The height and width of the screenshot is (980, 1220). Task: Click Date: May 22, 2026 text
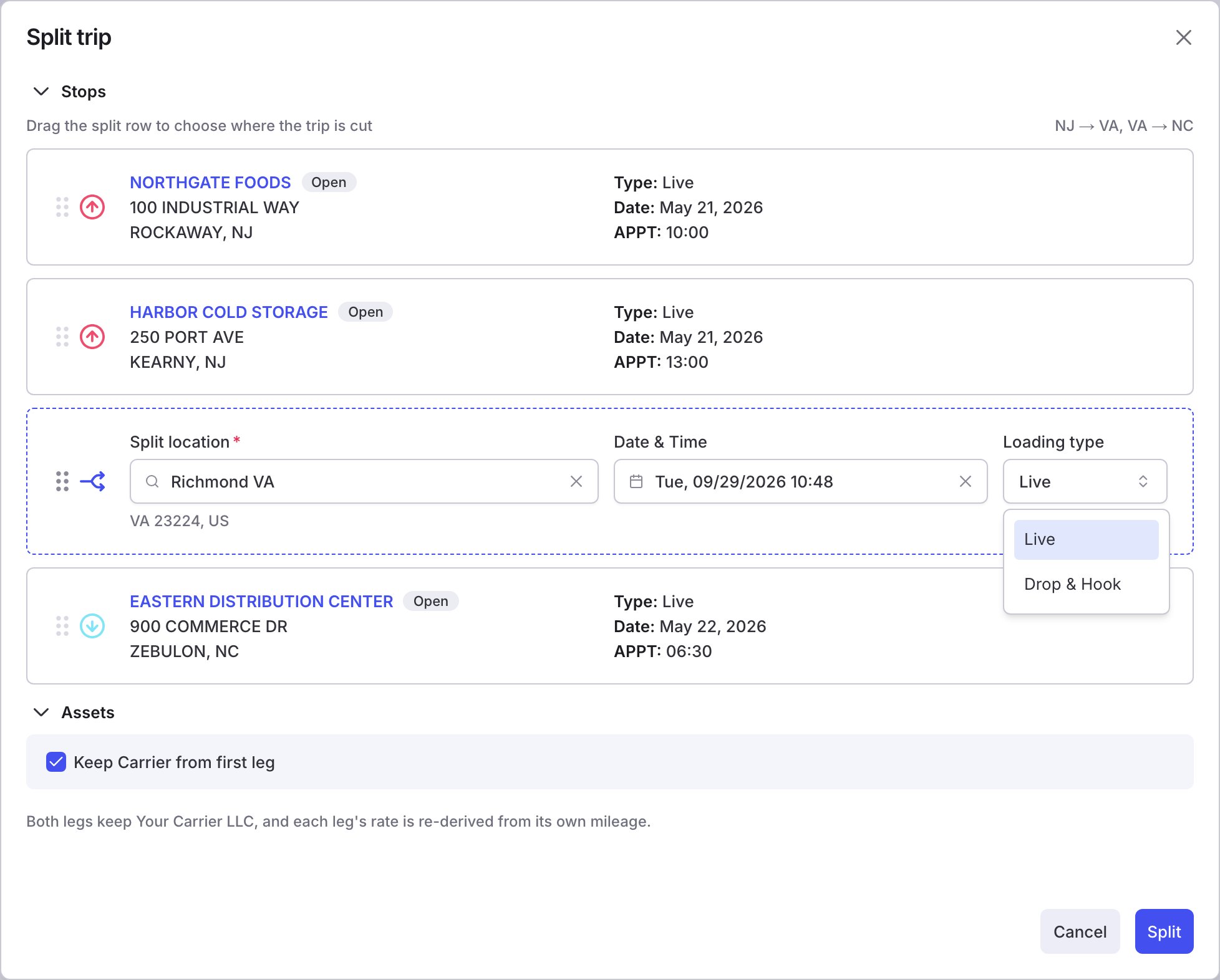click(690, 627)
